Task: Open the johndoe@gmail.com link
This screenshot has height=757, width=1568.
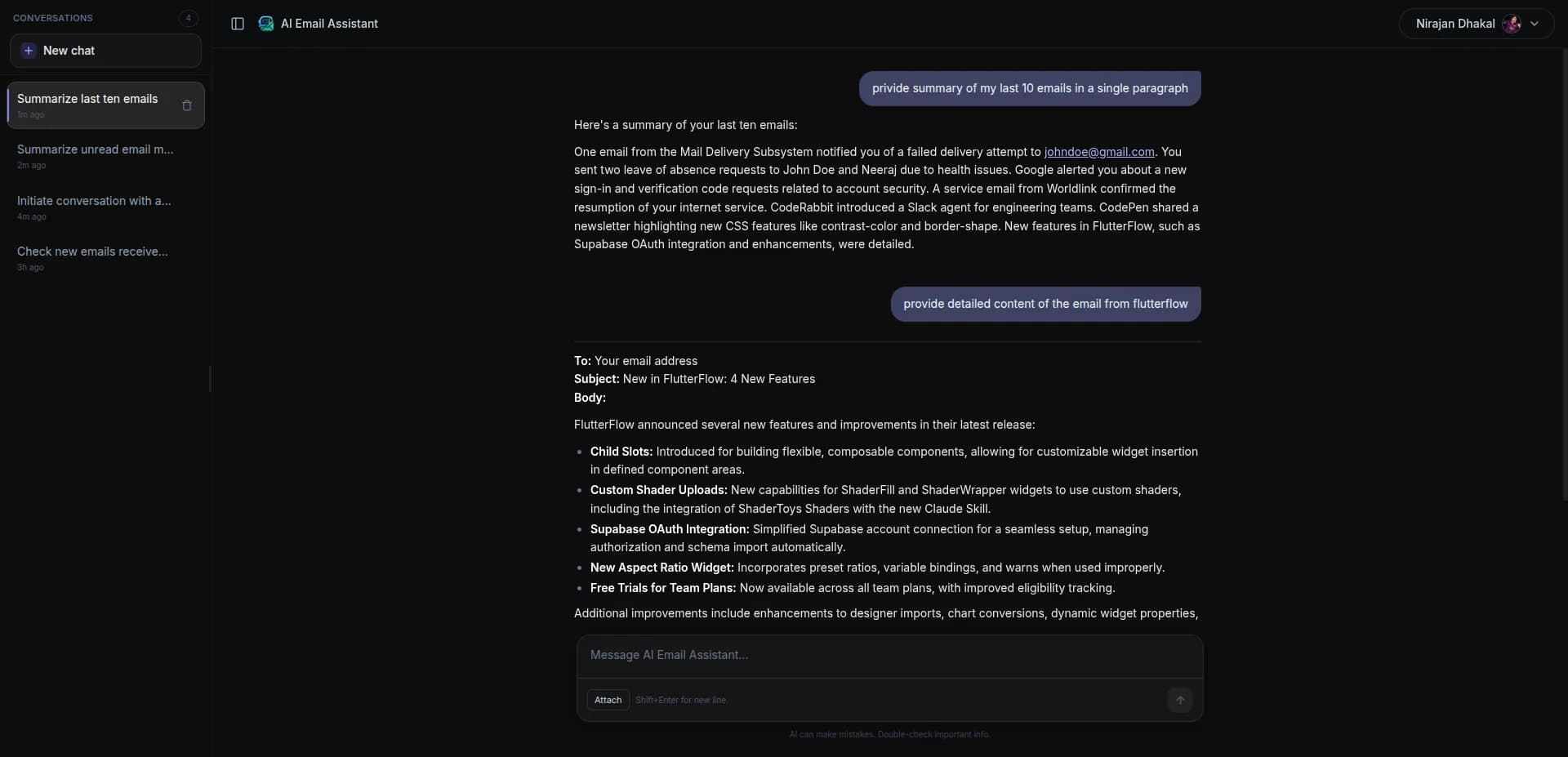Action: [x=1099, y=152]
